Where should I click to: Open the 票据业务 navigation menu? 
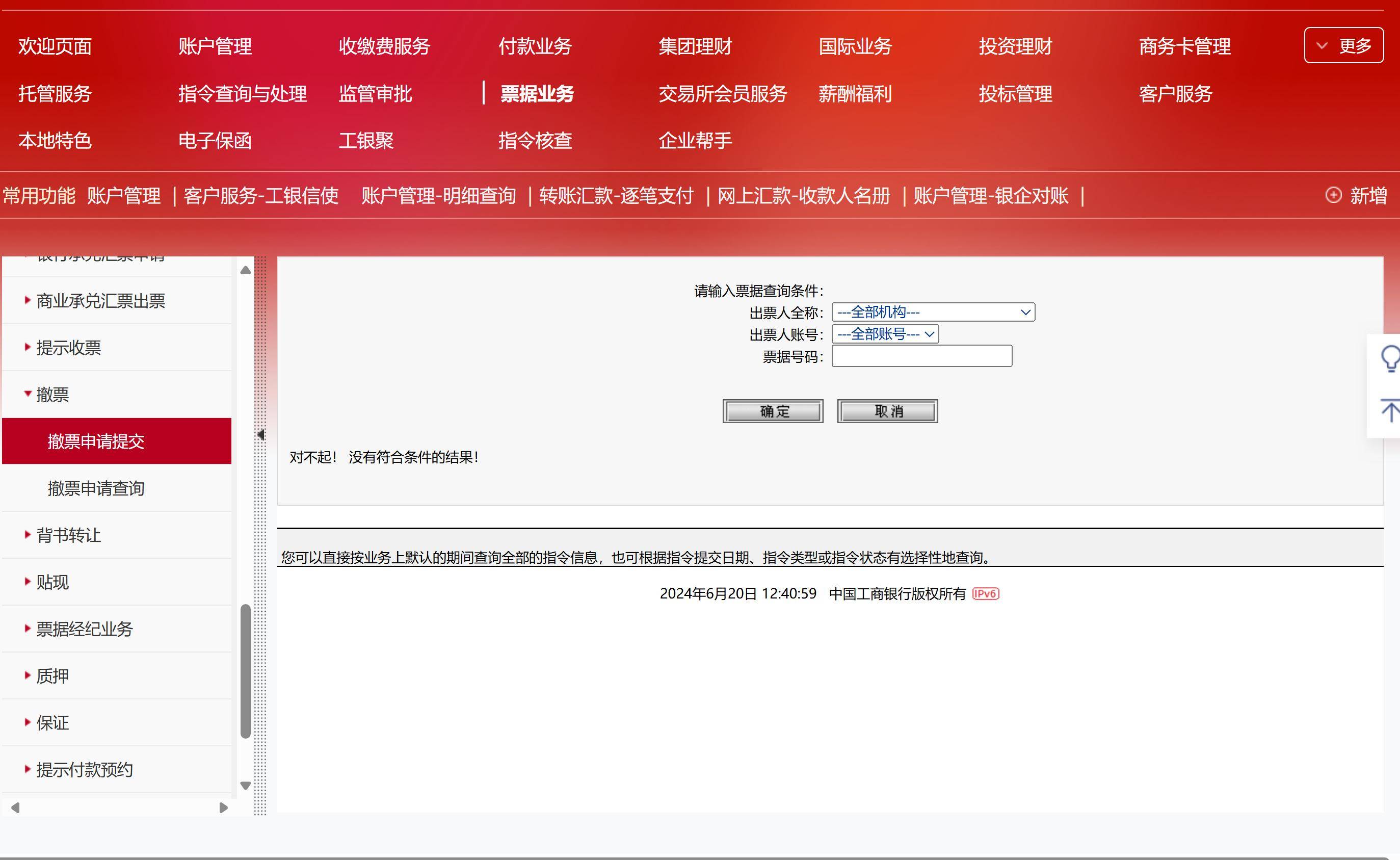[537, 93]
